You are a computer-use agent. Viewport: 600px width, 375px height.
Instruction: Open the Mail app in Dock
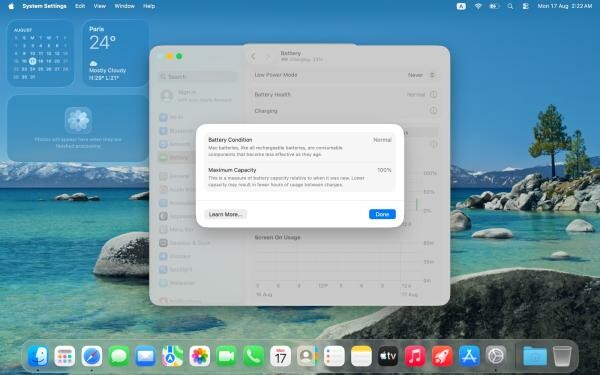[x=145, y=356]
